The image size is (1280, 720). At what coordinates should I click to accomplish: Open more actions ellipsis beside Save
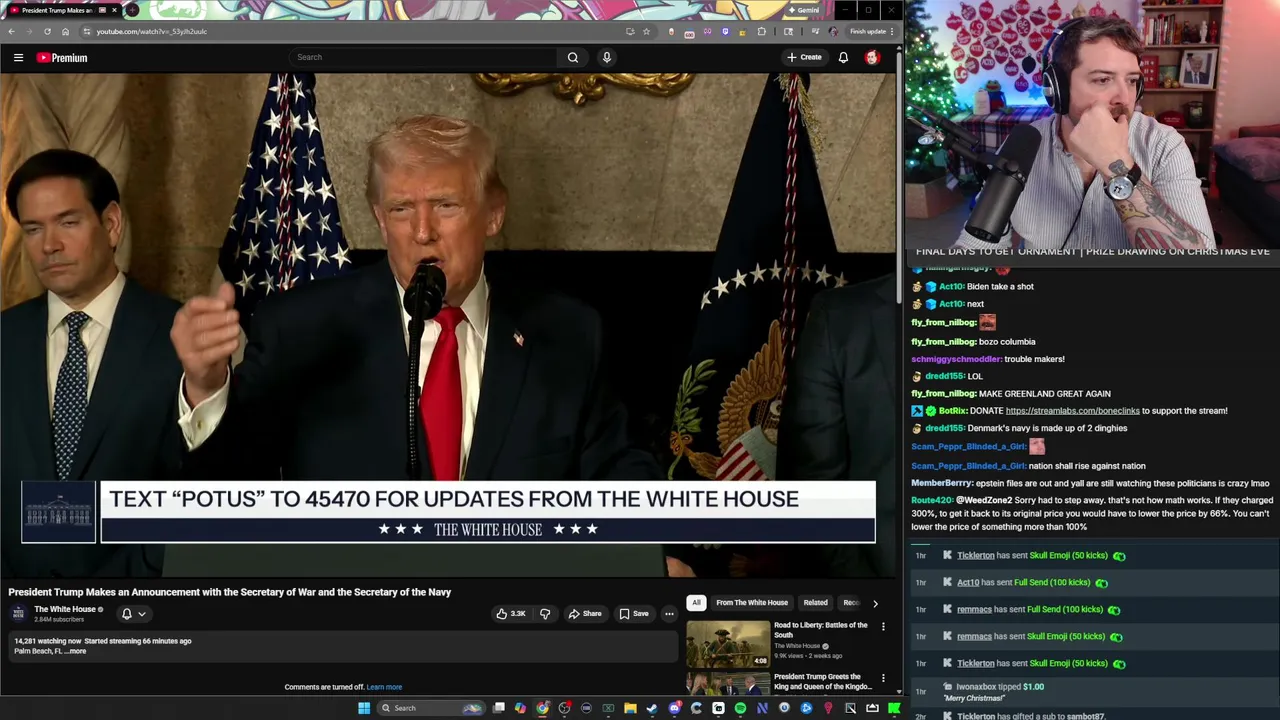pyautogui.click(x=669, y=614)
